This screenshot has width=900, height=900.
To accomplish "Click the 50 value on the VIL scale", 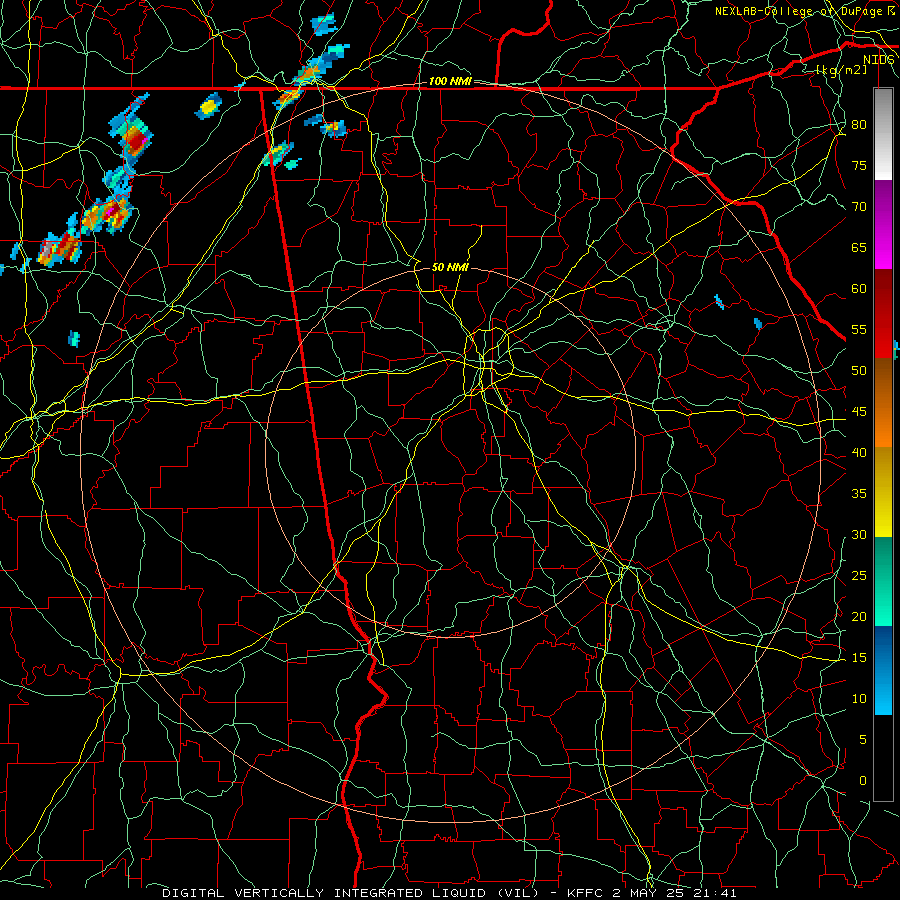I will click(x=859, y=371).
